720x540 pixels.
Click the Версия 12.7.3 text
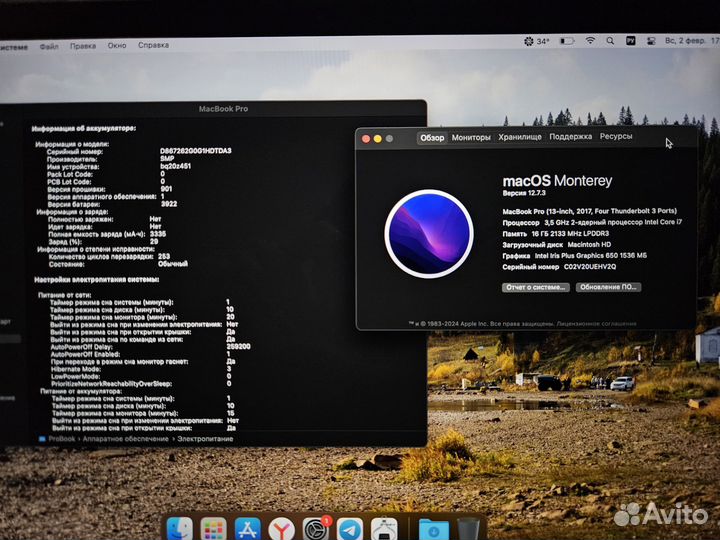point(524,193)
